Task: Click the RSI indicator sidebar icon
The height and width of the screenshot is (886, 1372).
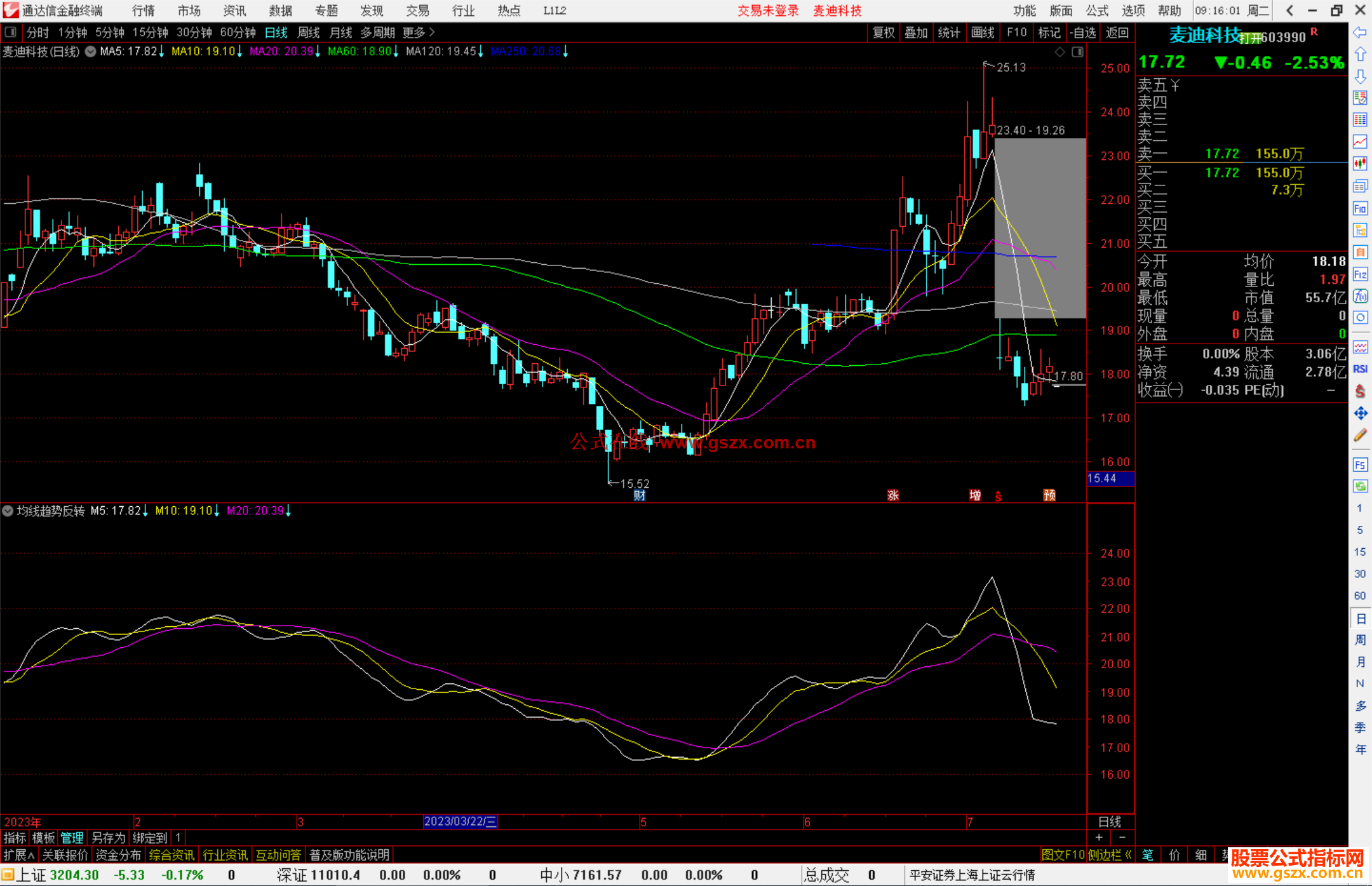Action: tap(1360, 369)
